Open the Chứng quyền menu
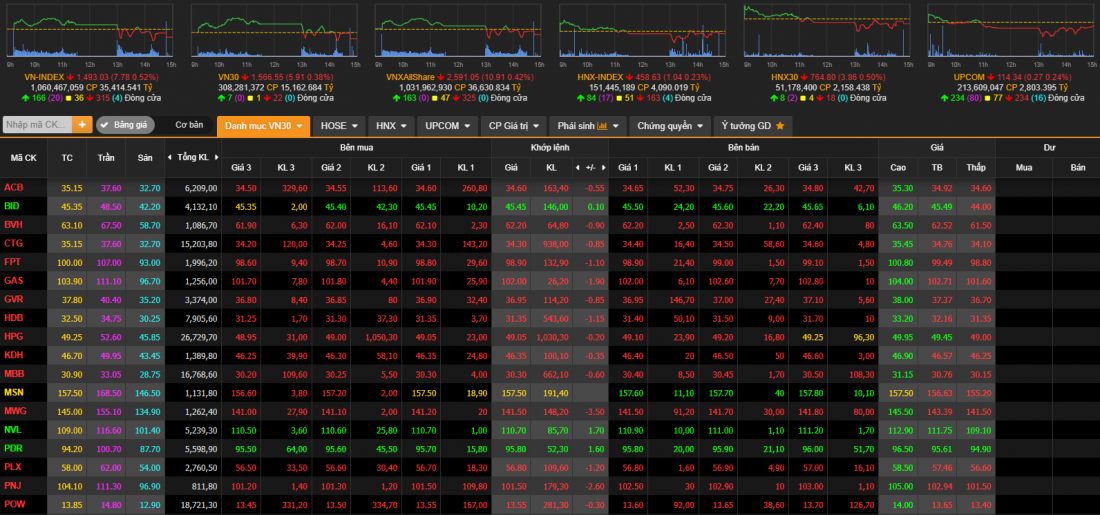This screenshot has width=1100, height=515. pyautogui.click(x=670, y=126)
